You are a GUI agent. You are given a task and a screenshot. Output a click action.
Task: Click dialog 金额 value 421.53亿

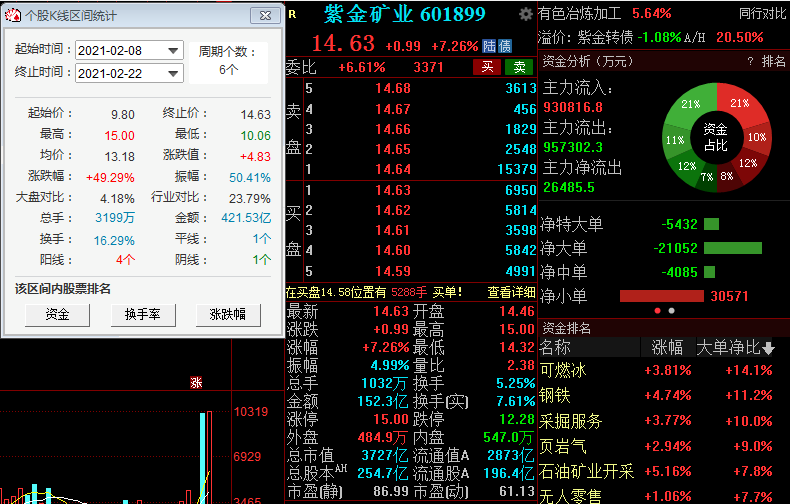pyautogui.click(x=246, y=218)
